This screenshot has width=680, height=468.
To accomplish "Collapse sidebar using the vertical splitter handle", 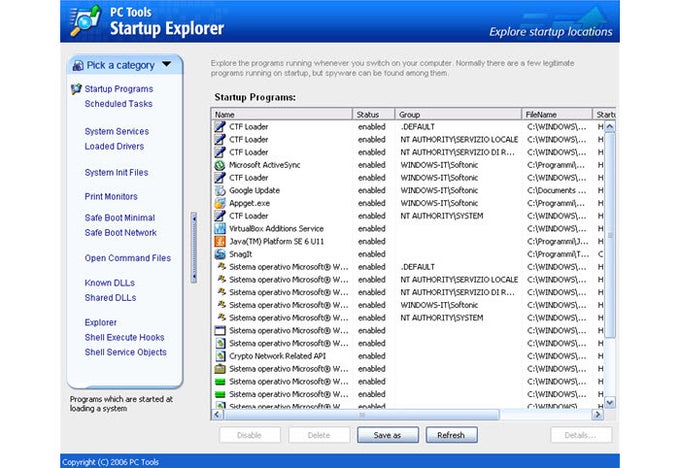I will pos(194,248).
